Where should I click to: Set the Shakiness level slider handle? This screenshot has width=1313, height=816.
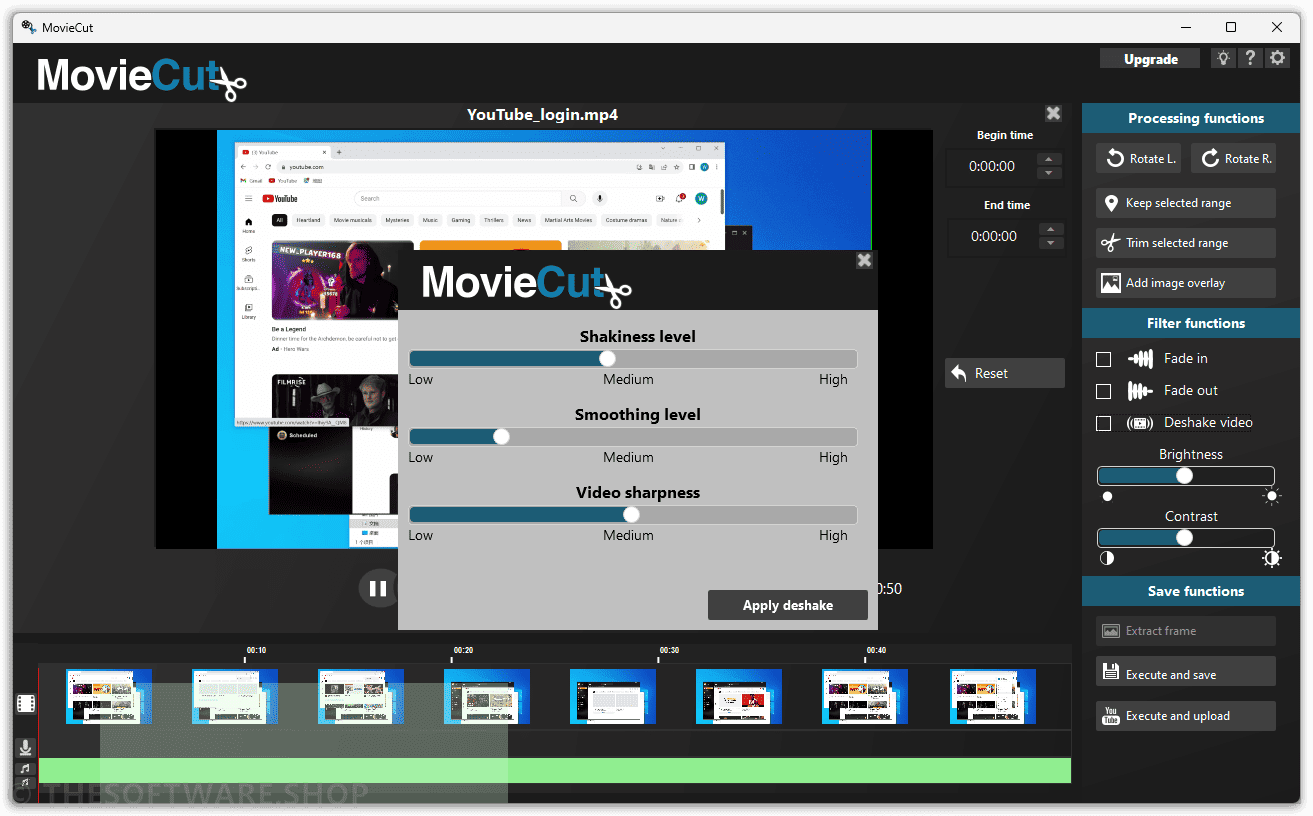click(x=607, y=359)
